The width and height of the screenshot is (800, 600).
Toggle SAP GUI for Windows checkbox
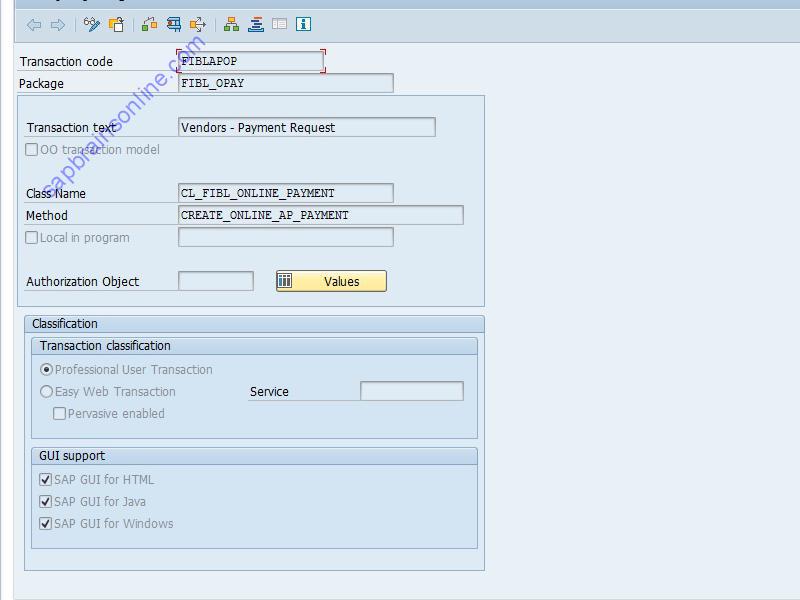tap(45, 523)
